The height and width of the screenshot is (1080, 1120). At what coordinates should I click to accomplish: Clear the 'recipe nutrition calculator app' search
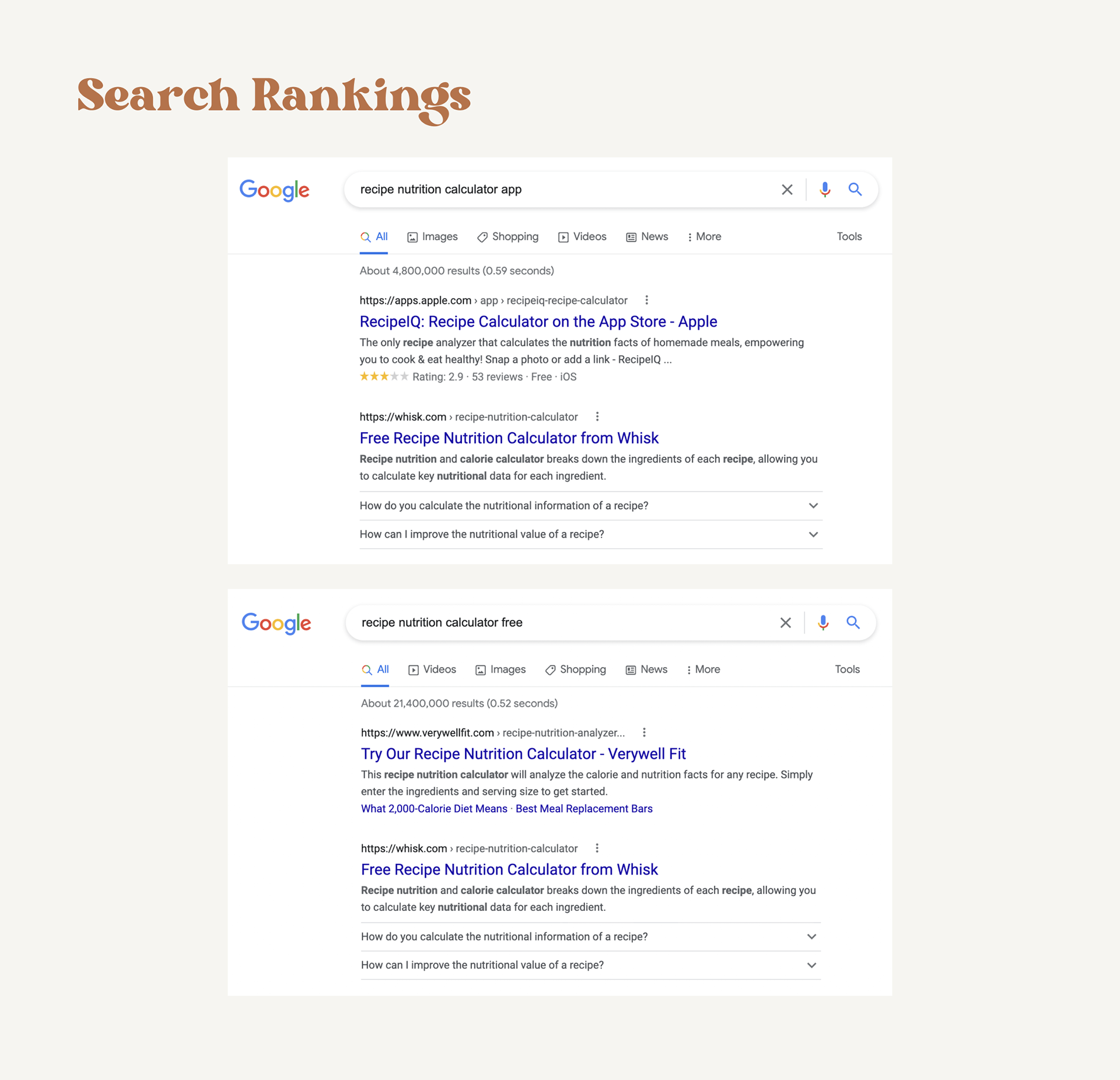pyautogui.click(x=787, y=190)
